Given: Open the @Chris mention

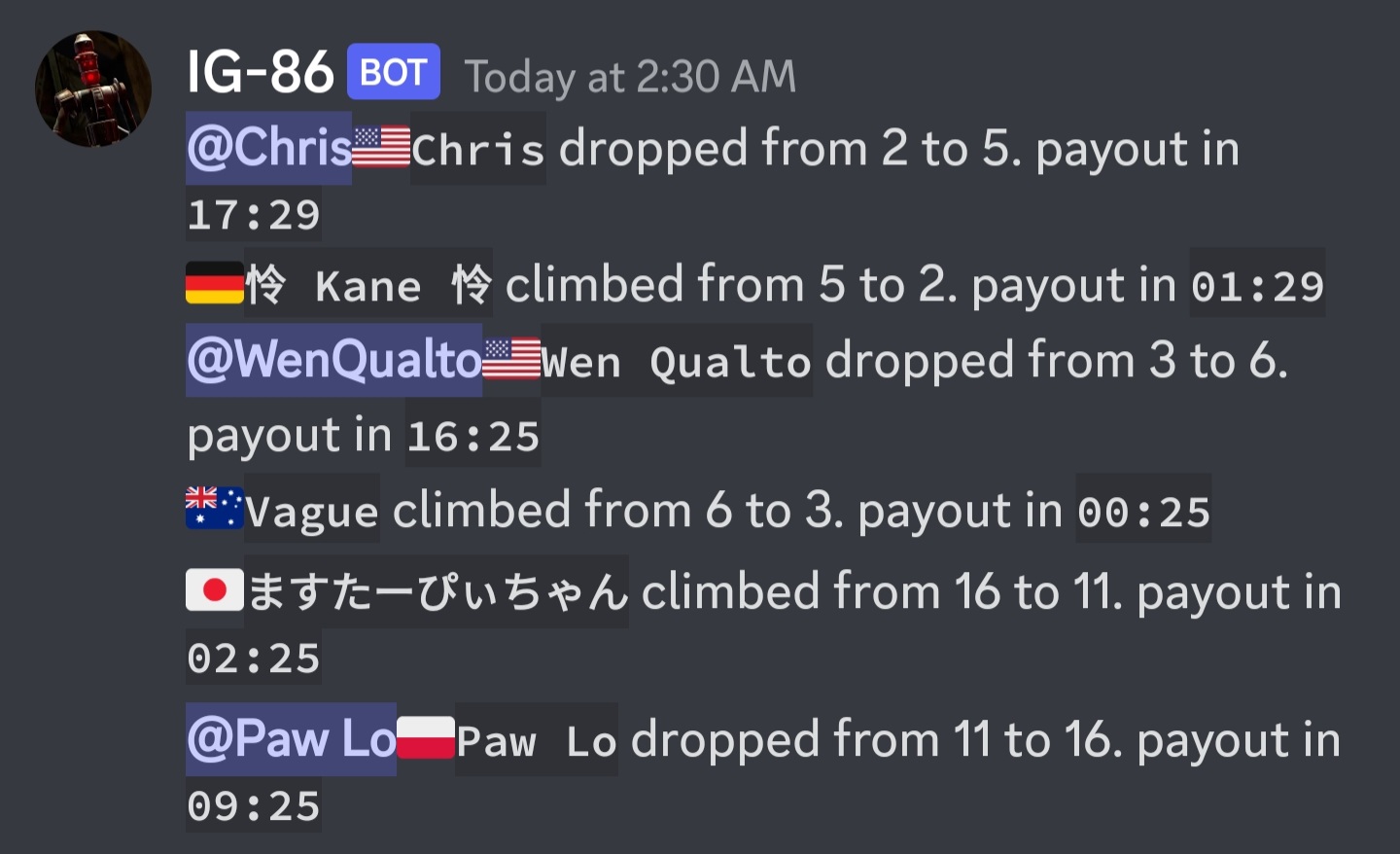Looking at the screenshot, I should [269, 148].
